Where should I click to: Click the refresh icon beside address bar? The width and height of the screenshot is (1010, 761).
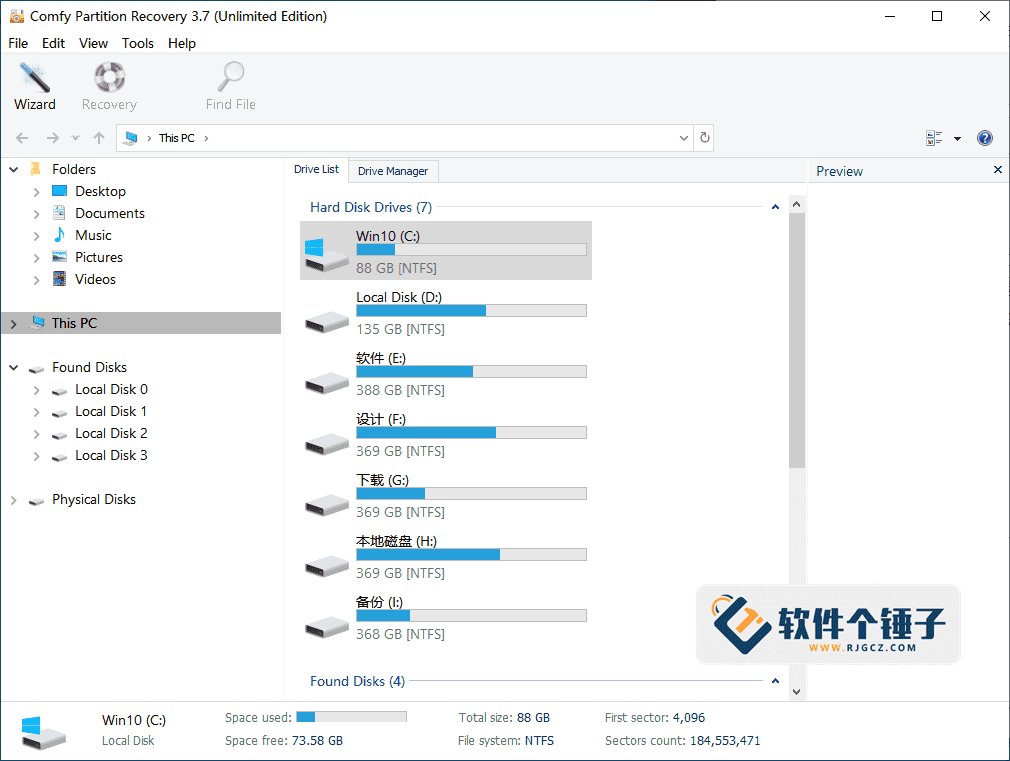tap(704, 137)
